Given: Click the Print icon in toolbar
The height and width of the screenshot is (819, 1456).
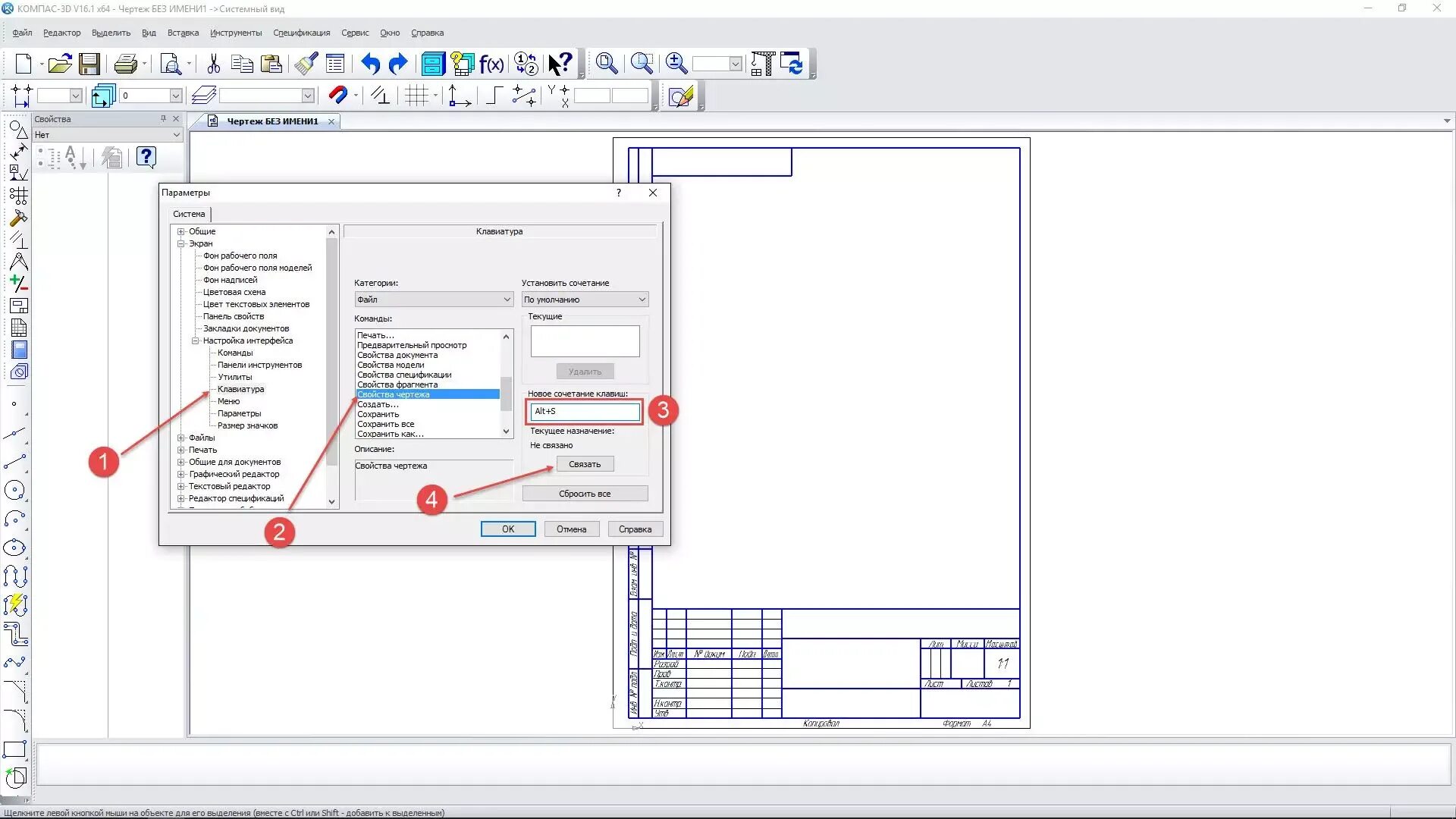Looking at the screenshot, I should 125,64.
